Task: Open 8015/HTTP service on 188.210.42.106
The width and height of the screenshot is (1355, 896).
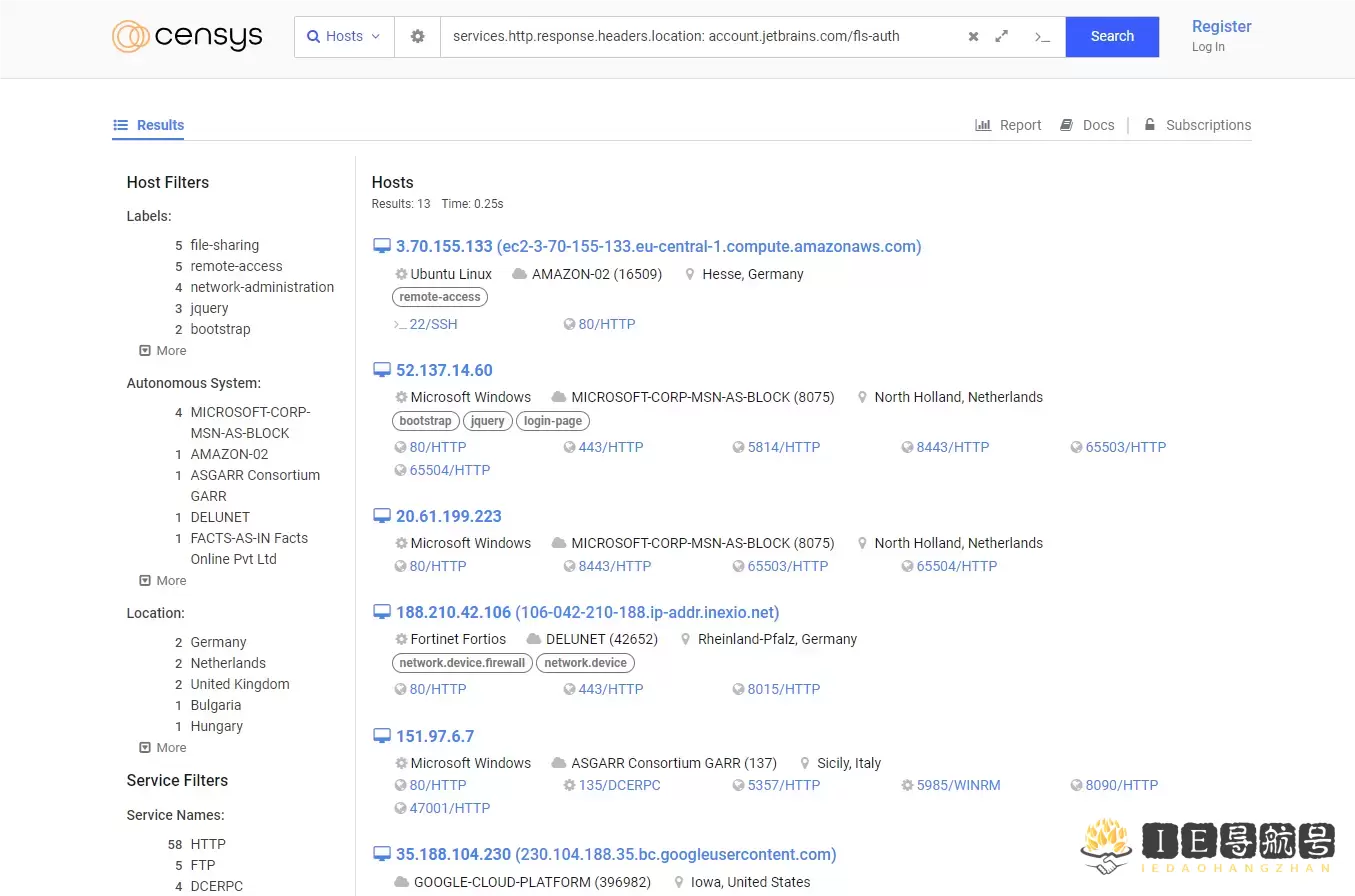Action: (x=776, y=689)
